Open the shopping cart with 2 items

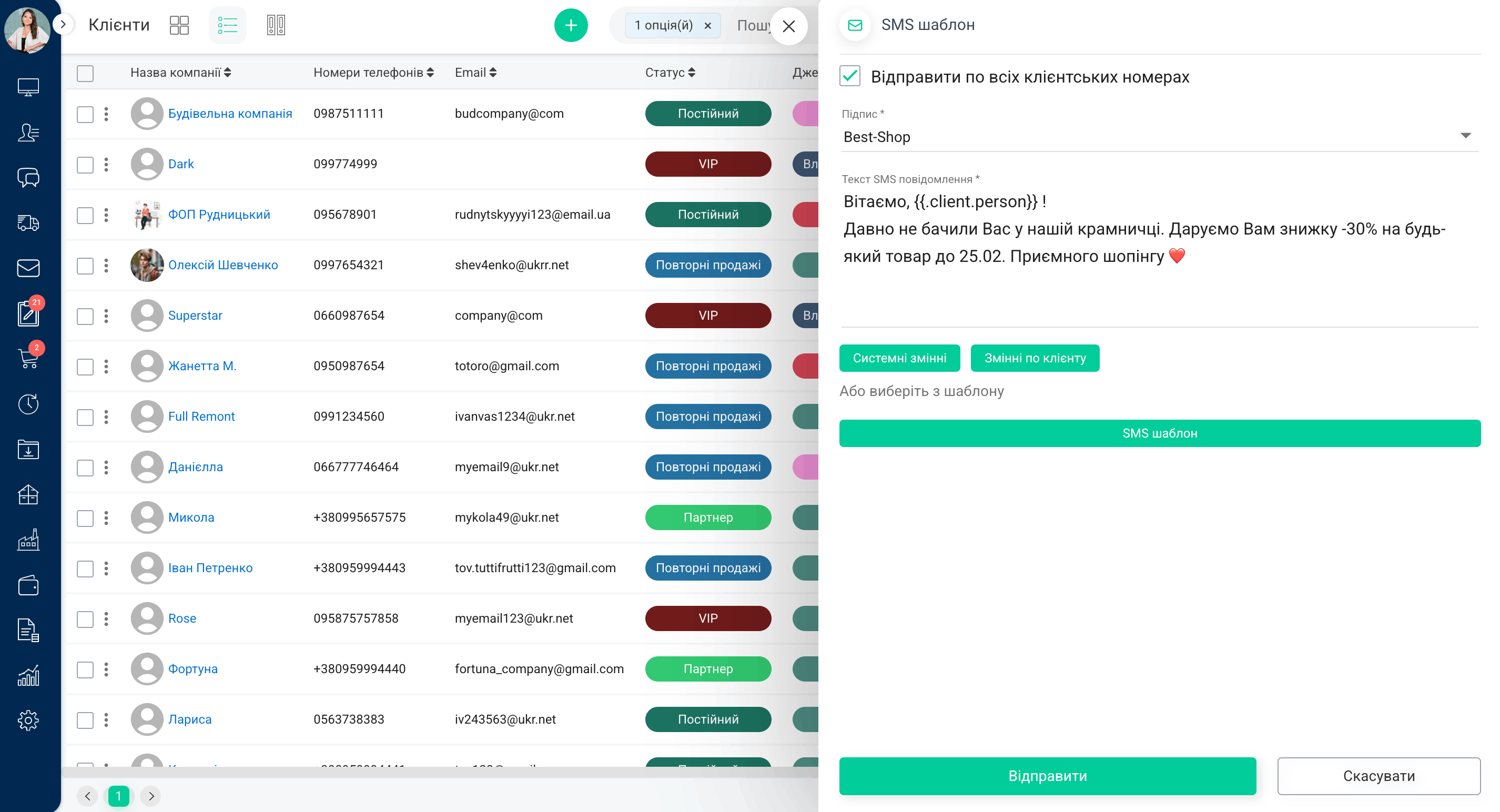[28, 359]
